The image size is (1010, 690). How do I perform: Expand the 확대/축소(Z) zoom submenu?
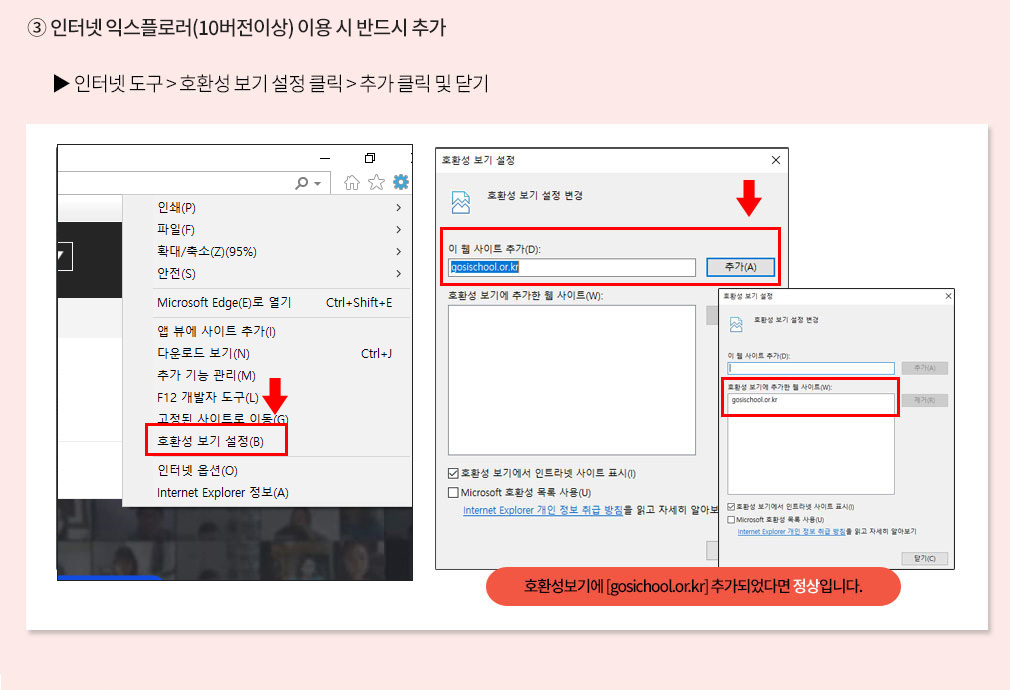coord(398,251)
